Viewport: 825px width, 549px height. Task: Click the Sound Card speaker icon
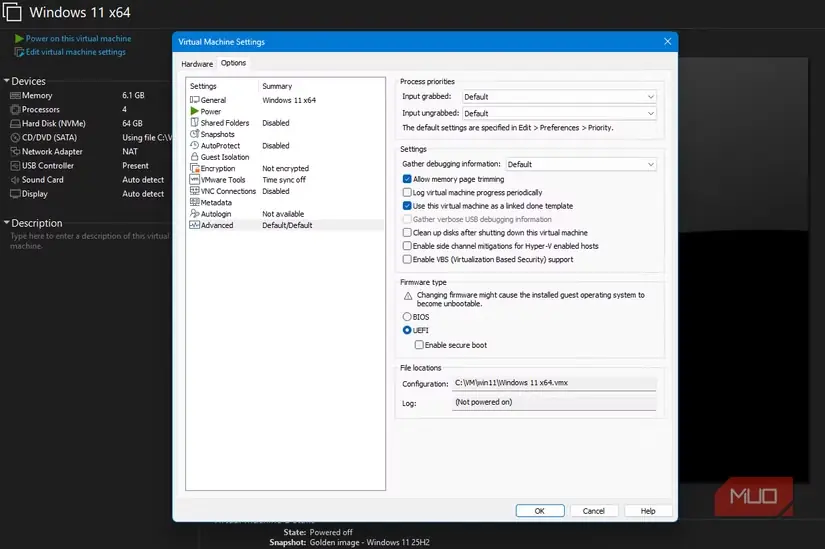[x=15, y=179]
